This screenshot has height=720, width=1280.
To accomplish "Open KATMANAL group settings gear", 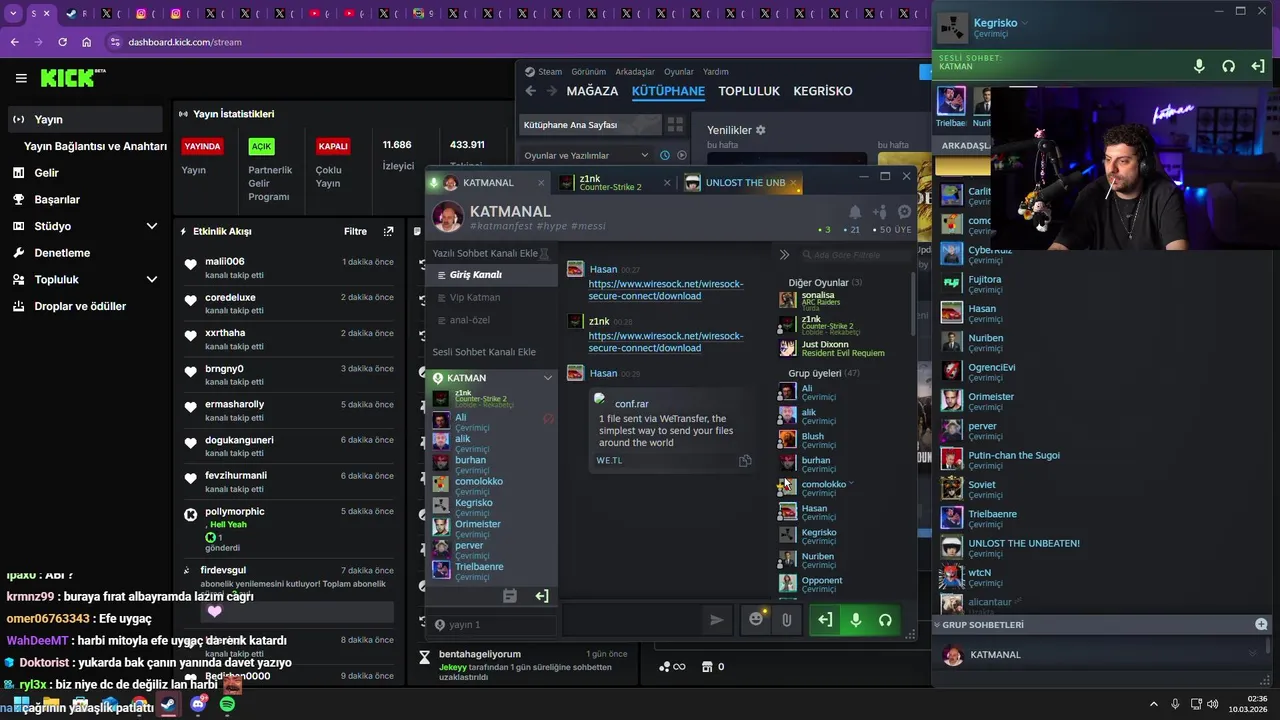I will (904, 212).
